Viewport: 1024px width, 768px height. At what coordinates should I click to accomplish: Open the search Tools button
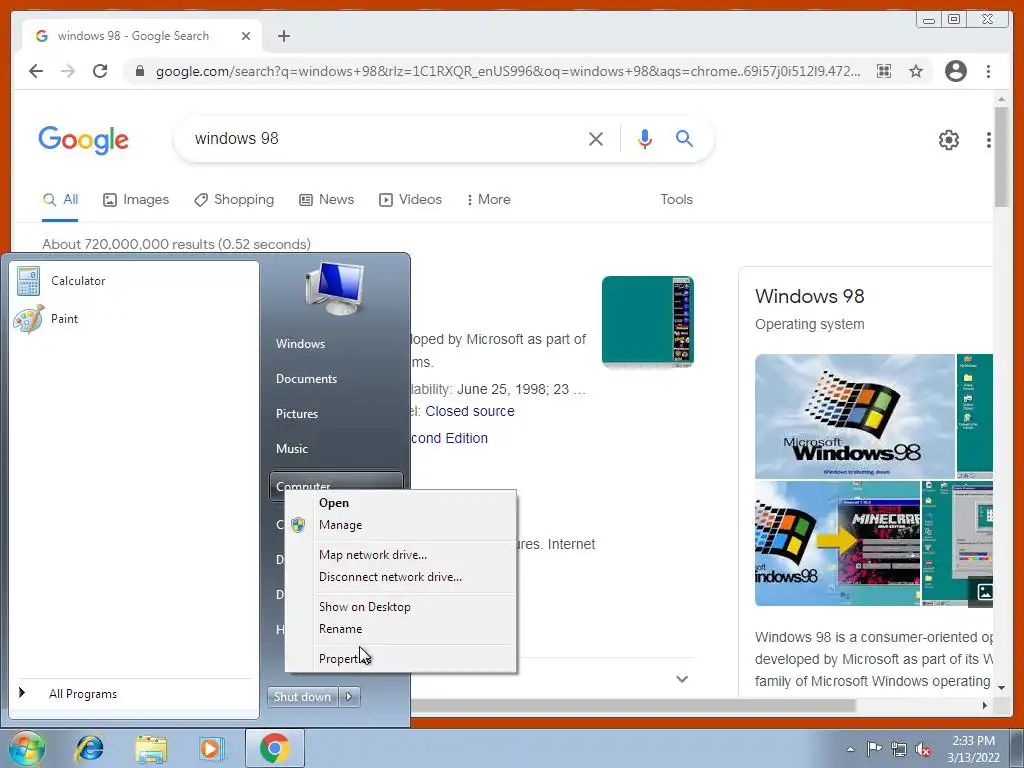tap(676, 200)
